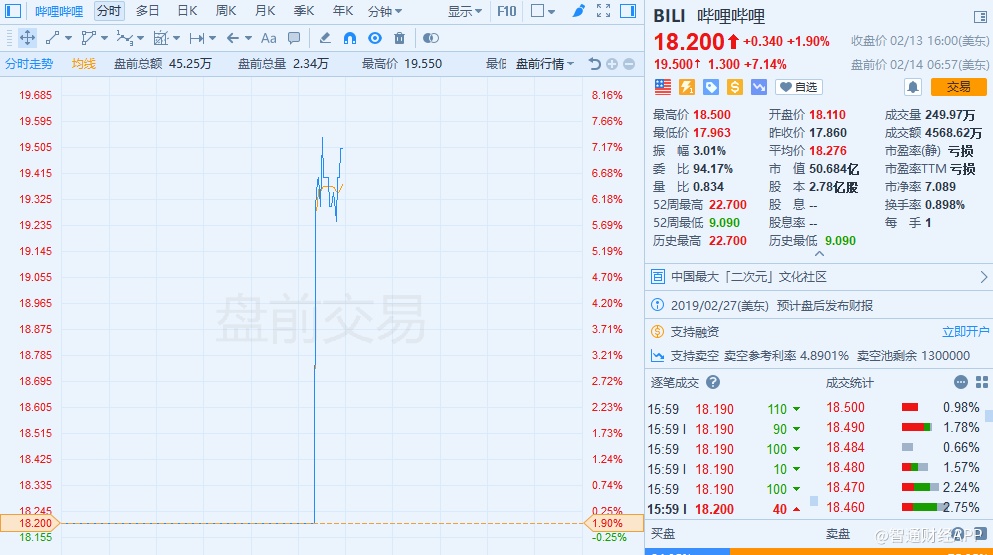Select the arrow annotation tool
The image size is (993, 555).
click(233, 38)
